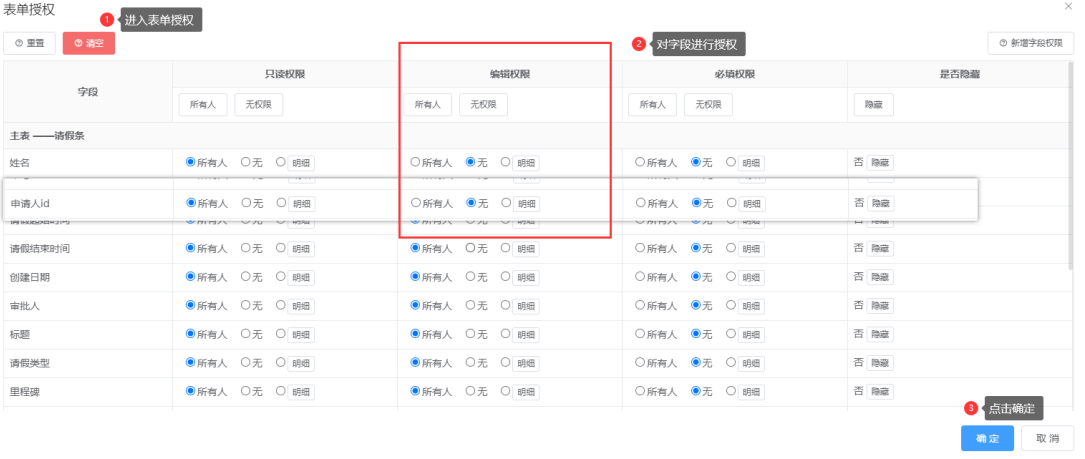Open 新增字段权限 add field permission
Screen dimensions: 1085x459
click(1031, 43)
